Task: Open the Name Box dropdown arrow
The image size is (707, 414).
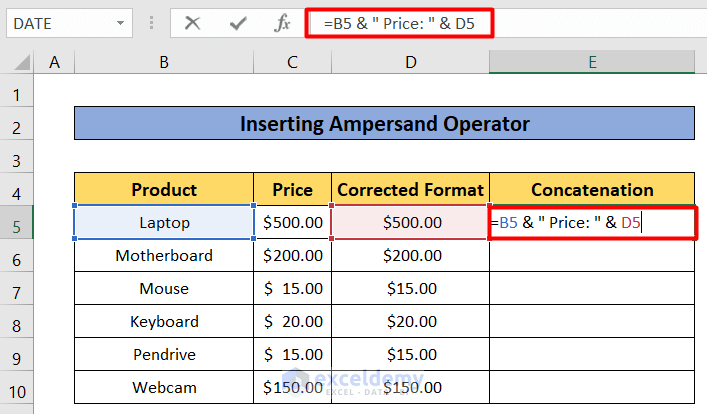Action: [x=121, y=22]
